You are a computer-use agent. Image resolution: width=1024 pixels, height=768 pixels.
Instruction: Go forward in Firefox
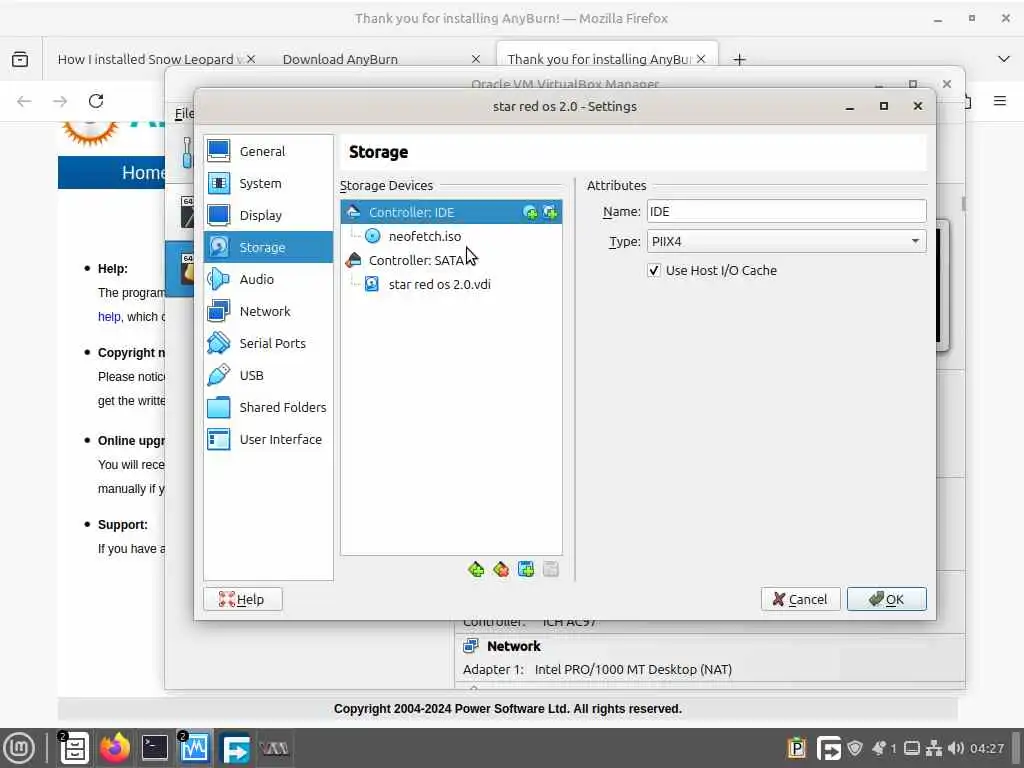[x=60, y=101]
